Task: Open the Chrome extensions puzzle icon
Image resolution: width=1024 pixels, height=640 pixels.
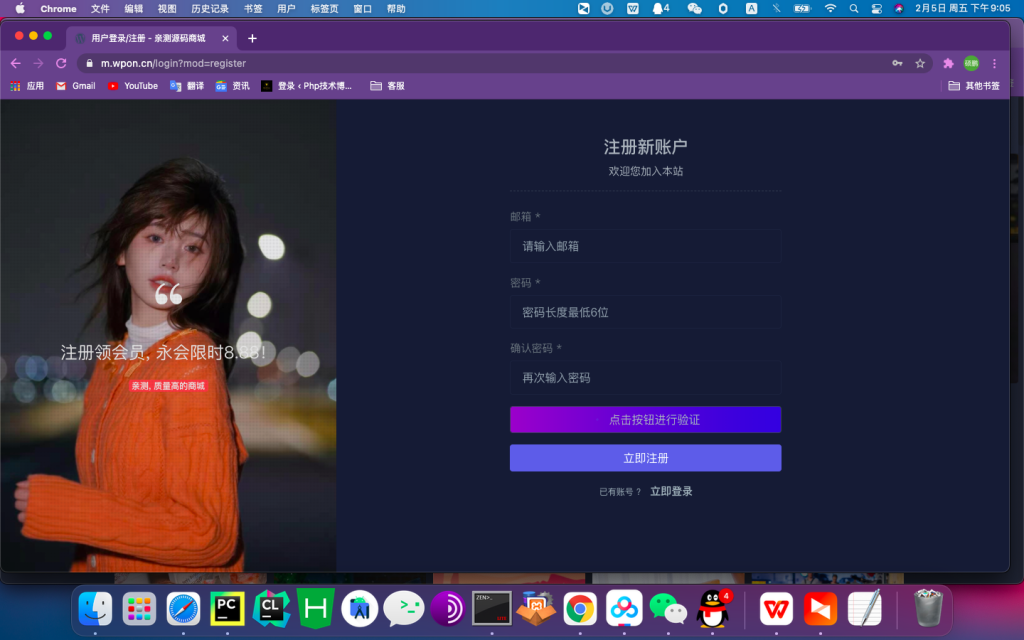Action: pyautogui.click(x=948, y=63)
